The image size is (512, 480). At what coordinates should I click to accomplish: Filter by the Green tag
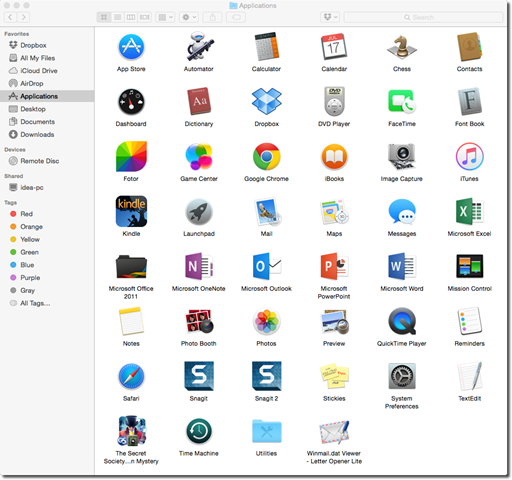(x=47, y=252)
